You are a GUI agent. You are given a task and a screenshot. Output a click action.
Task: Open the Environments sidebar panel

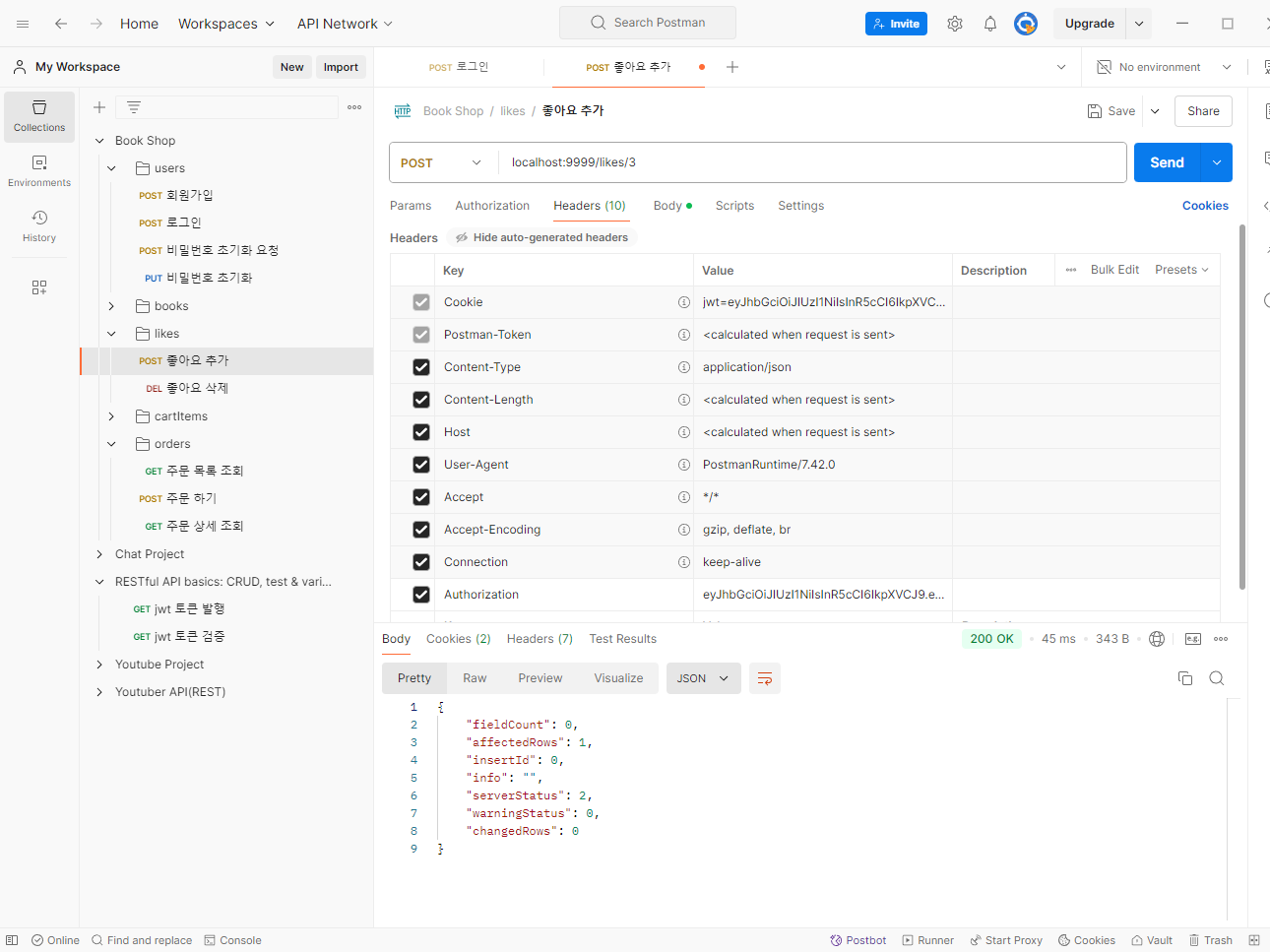tap(39, 171)
